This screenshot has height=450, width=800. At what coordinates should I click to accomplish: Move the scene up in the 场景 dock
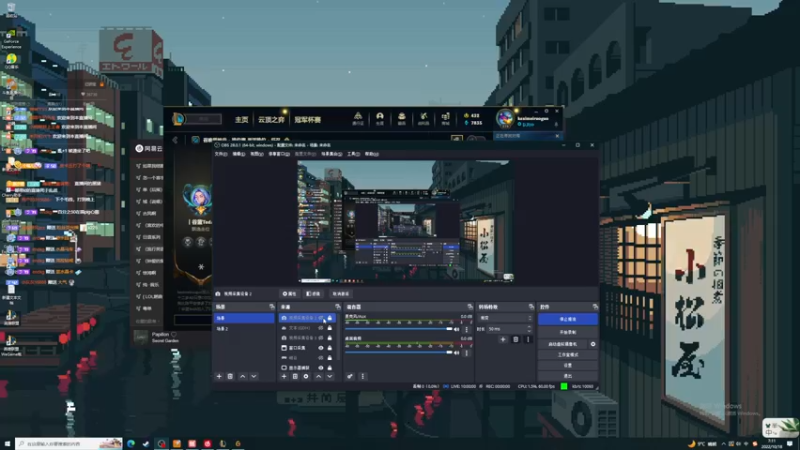click(242, 377)
